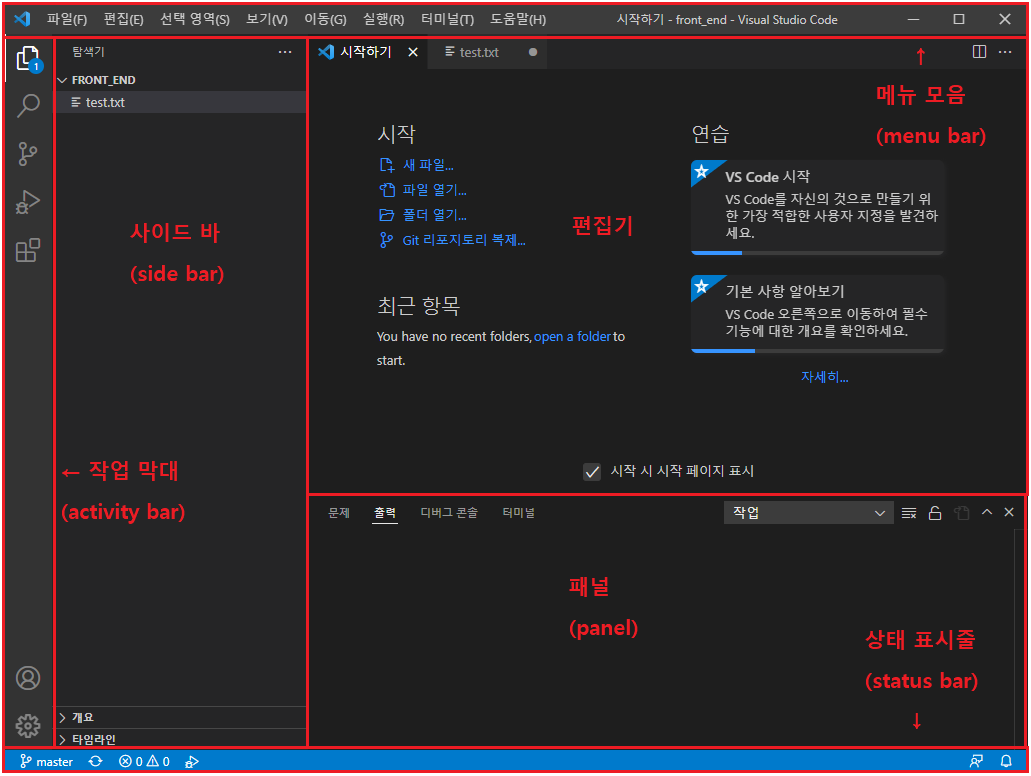Viewport: 1031px width, 776px height.
Task: Open the feedback icon in status bar
Action: click(976, 762)
